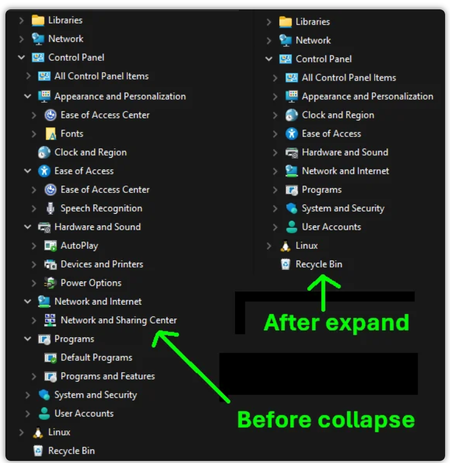
Task: Click the Fonts folder icon
Action: [x=50, y=134]
